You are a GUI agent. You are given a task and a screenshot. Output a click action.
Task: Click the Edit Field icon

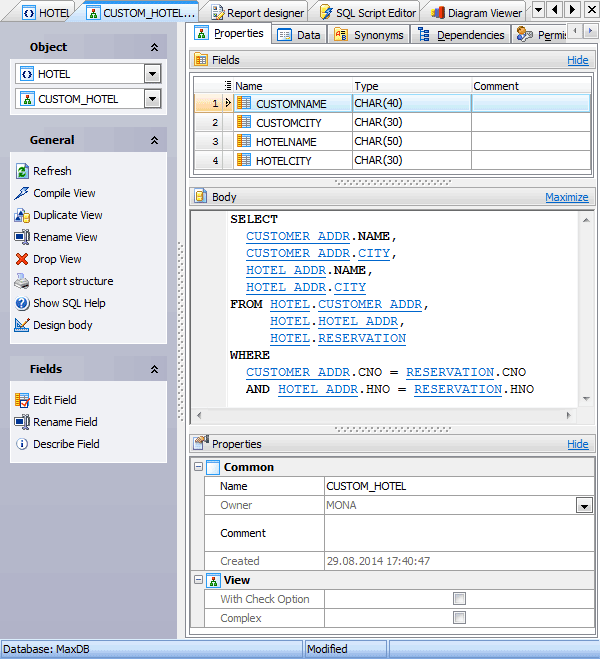point(22,400)
